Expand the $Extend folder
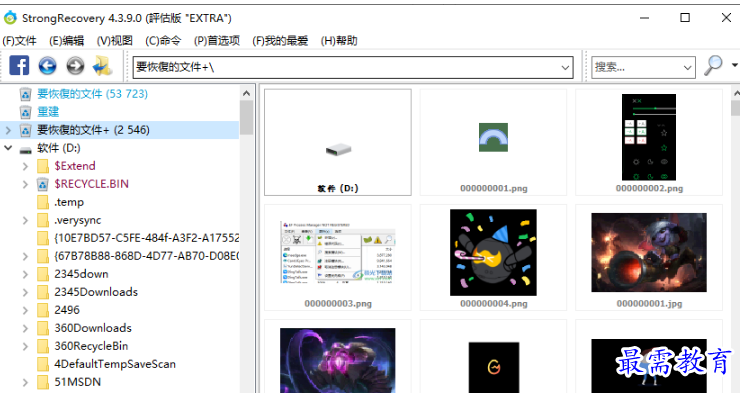Viewport: 740px width, 393px height. 25,166
